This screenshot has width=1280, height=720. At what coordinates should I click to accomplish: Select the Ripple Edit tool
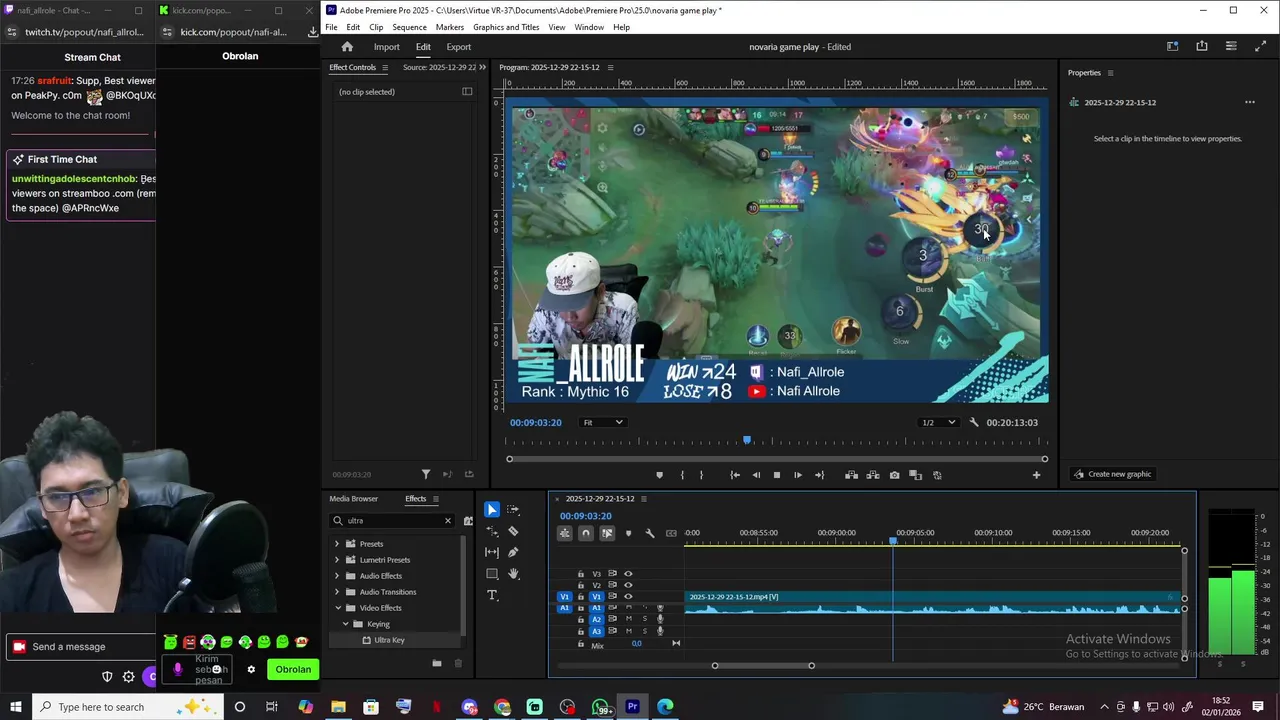pyautogui.click(x=492, y=531)
